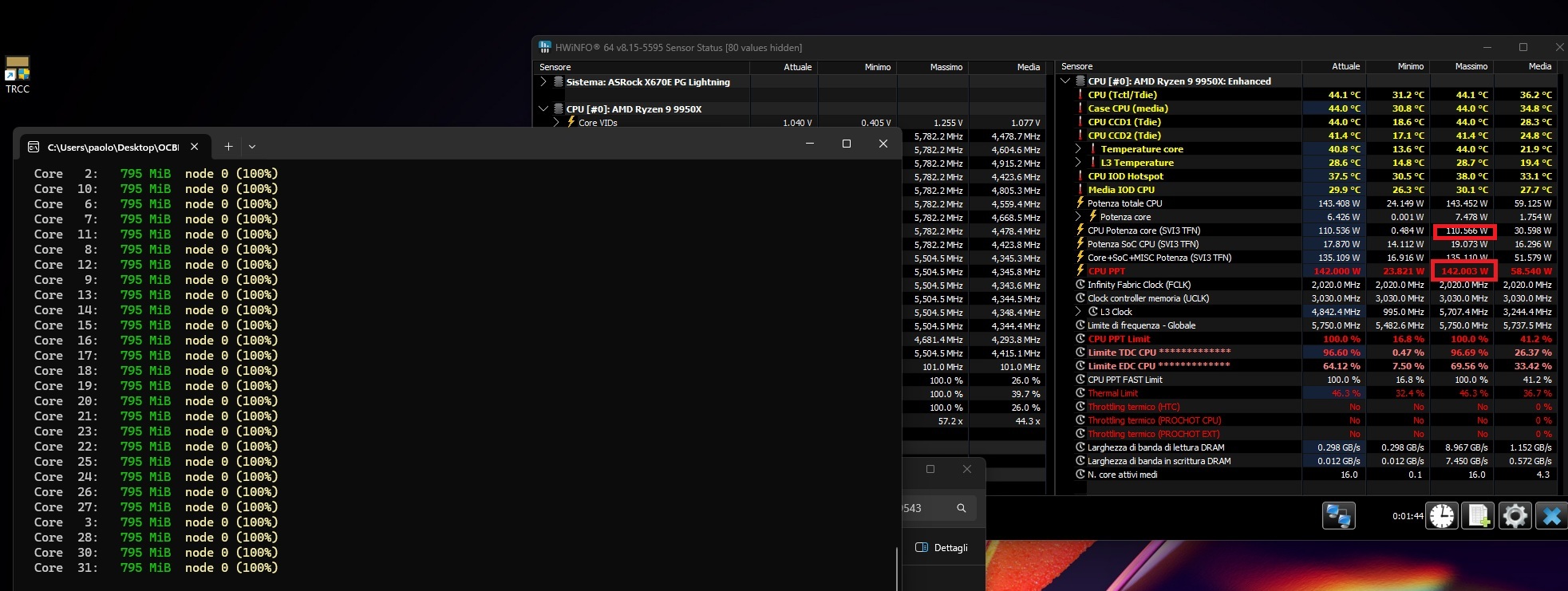Click the HWiNFO app icon in title bar
Image resolution: width=1568 pixels, height=591 pixels.
point(545,47)
